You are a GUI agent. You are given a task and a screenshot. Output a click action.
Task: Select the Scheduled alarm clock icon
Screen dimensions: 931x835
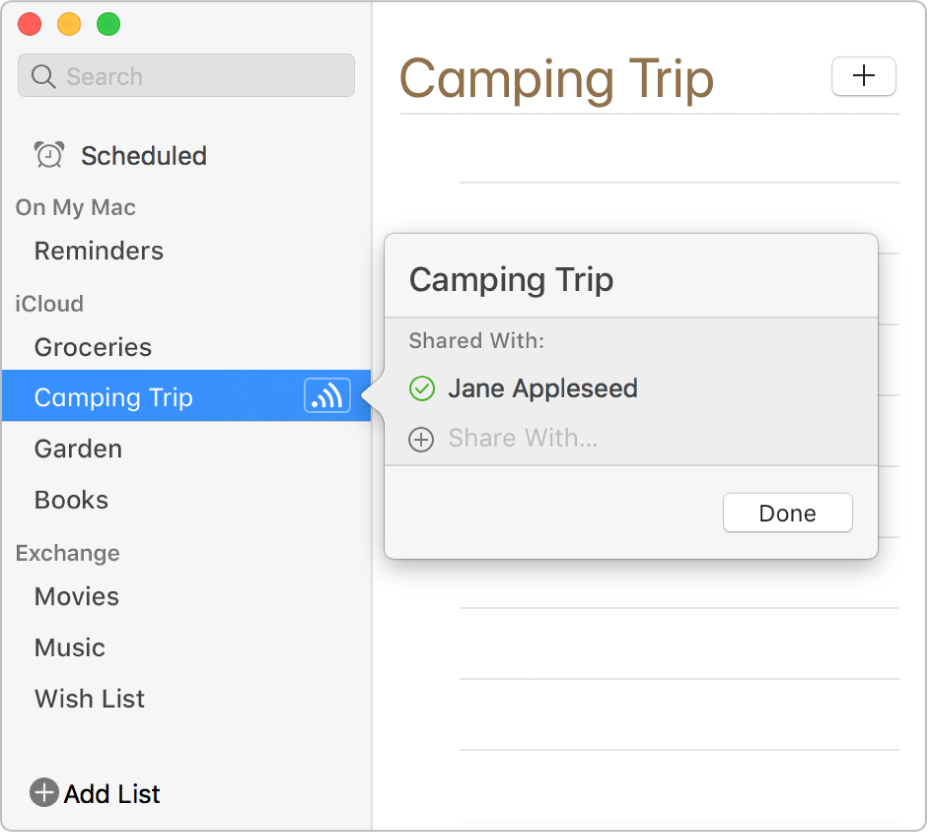[48, 155]
